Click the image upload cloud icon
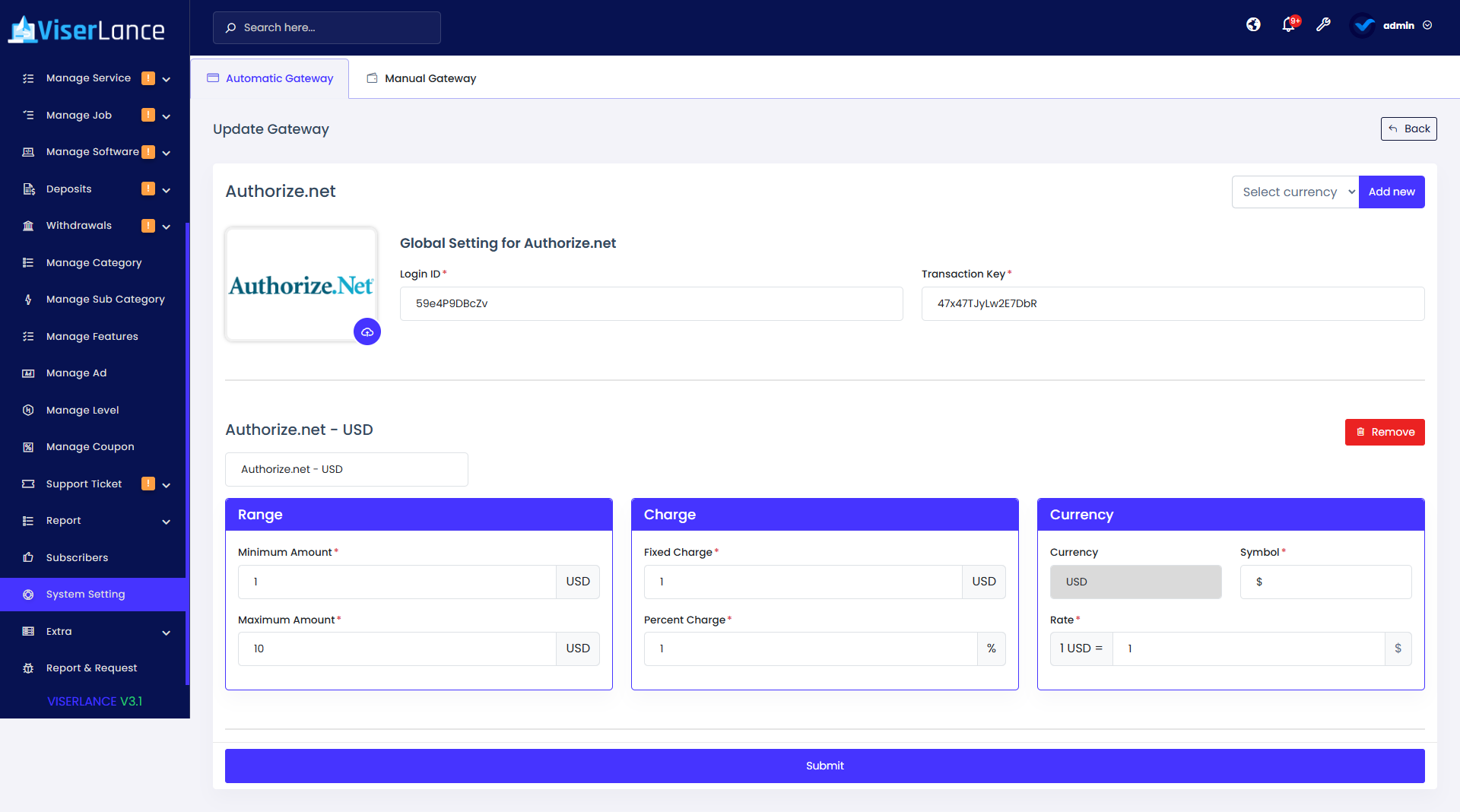1460x812 pixels. point(367,331)
